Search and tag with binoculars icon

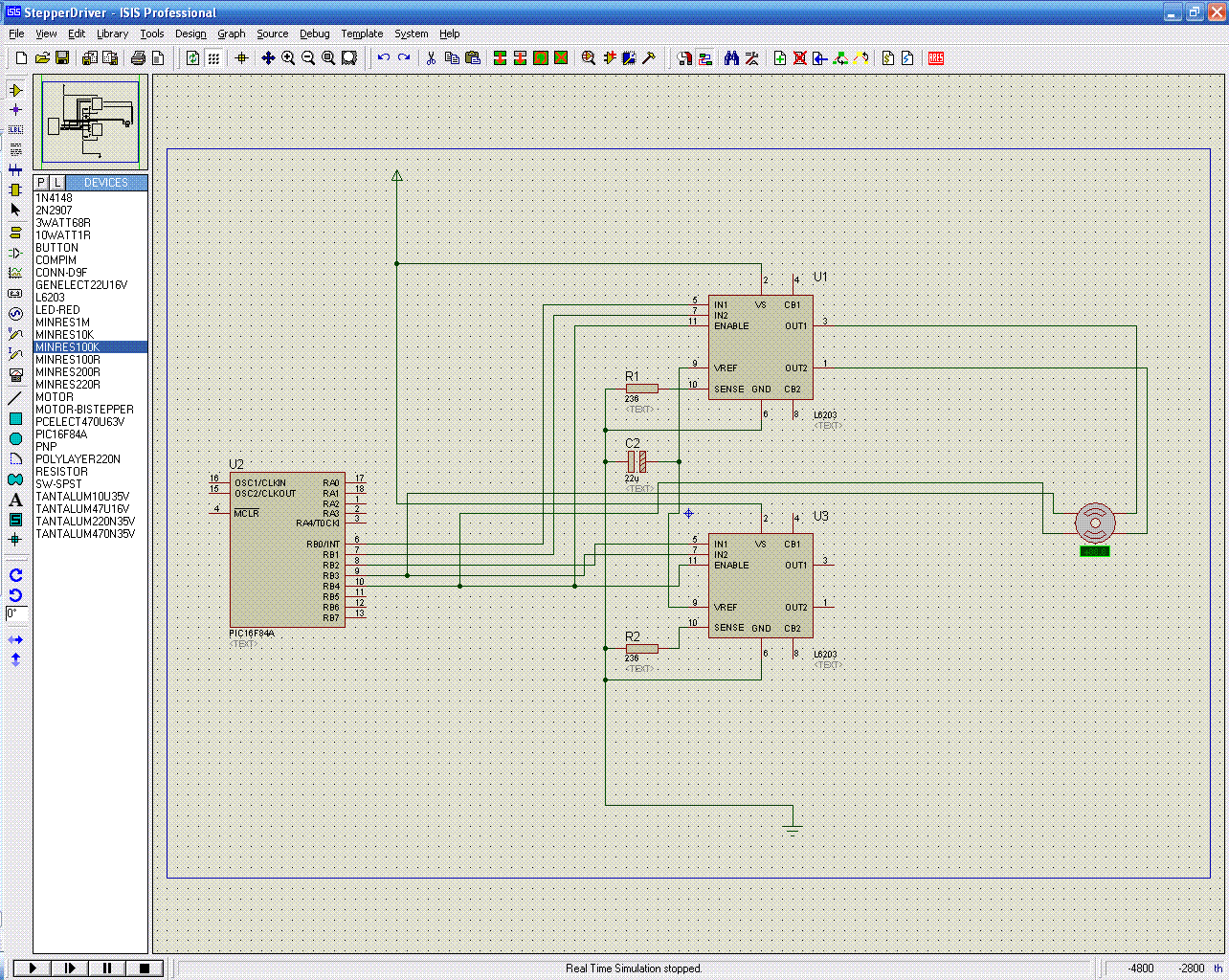coord(731,58)
